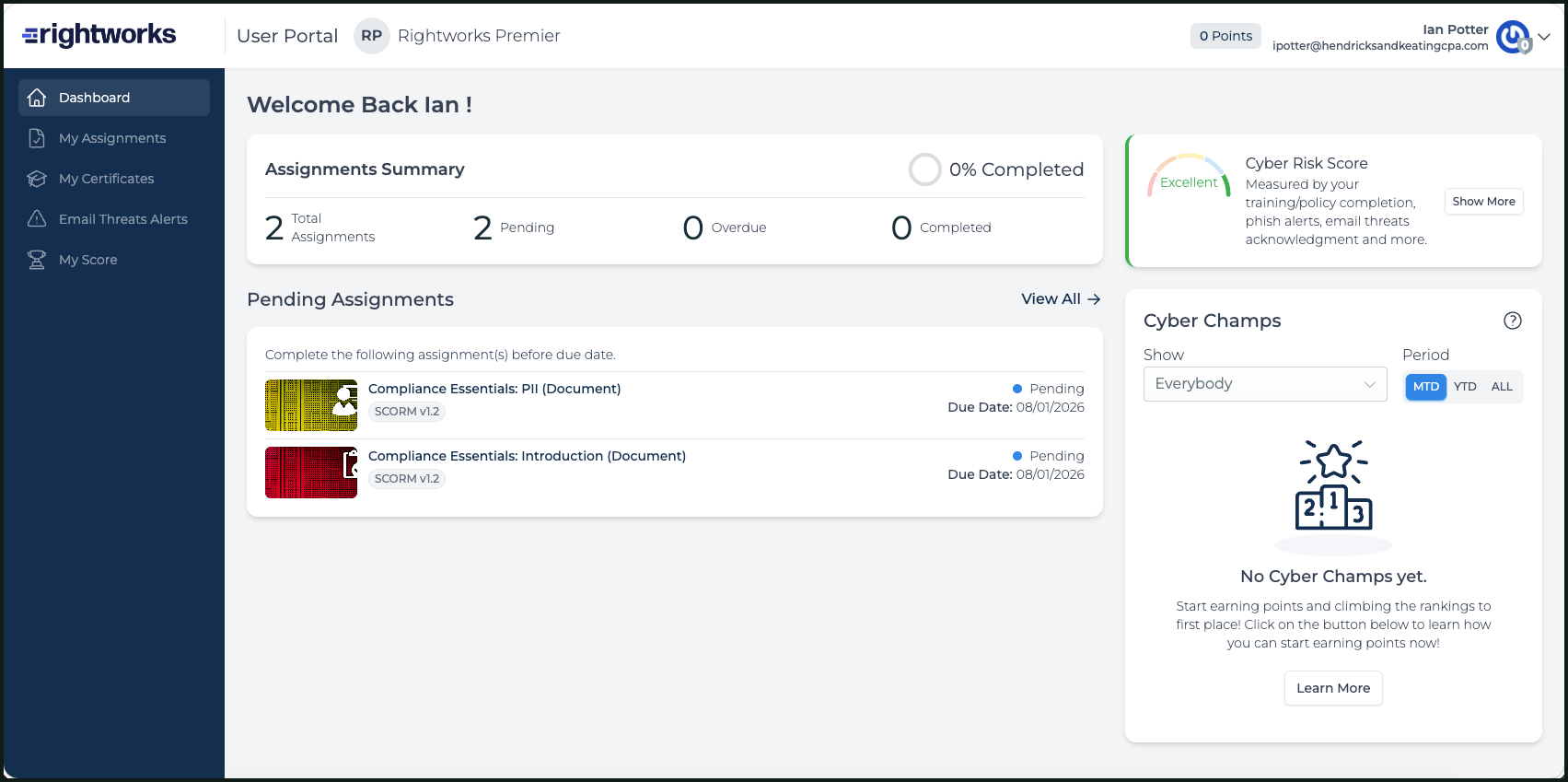Click the My Assignments document icon
Viewport: 1568px width, 782px height.
(37, 138)
